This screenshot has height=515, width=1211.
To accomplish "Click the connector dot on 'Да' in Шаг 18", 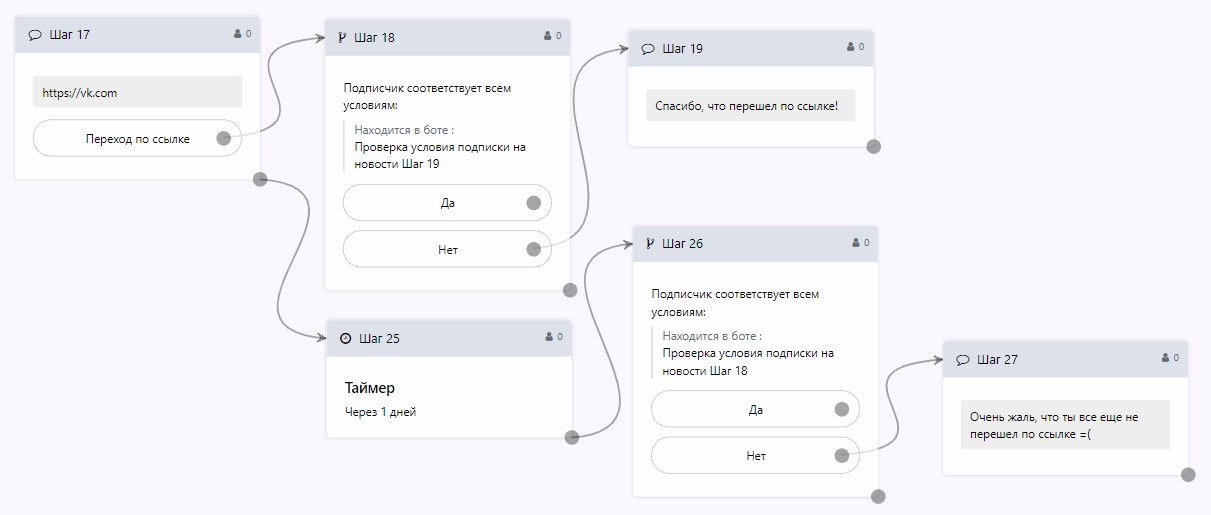I will (534, 203).
